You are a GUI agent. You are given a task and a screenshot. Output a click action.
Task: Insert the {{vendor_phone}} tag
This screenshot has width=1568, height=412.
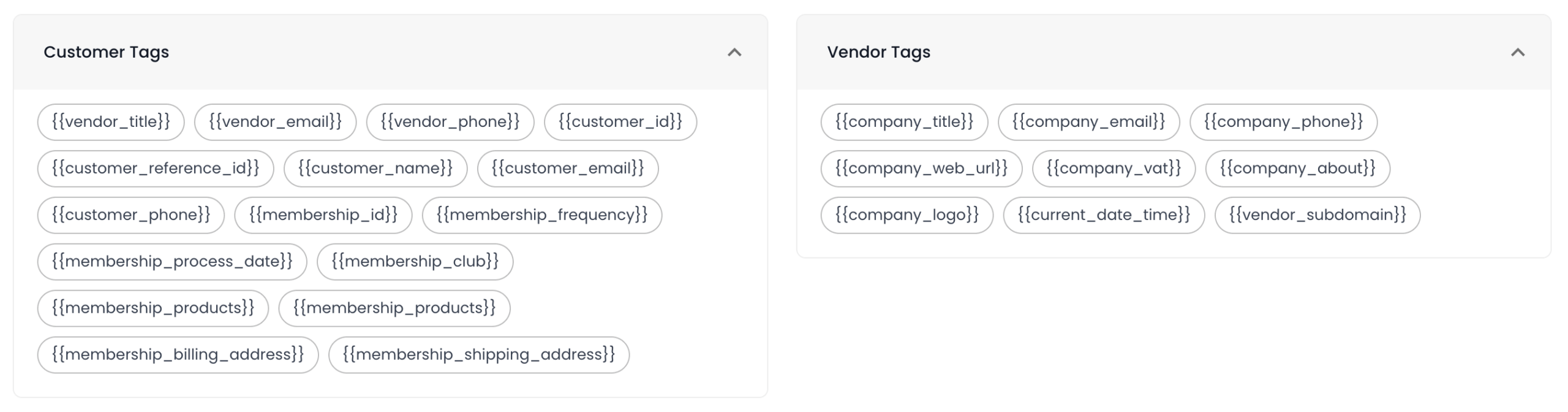click(450, 122)
